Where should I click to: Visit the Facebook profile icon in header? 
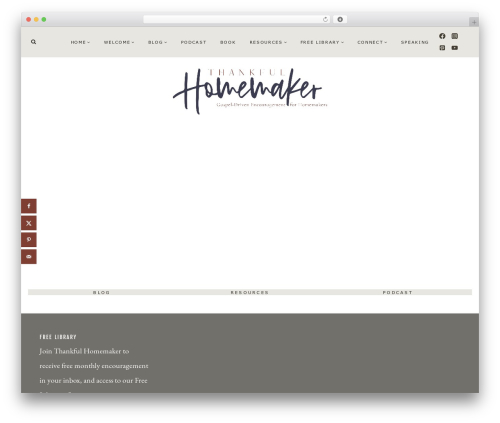coord(442,36)
